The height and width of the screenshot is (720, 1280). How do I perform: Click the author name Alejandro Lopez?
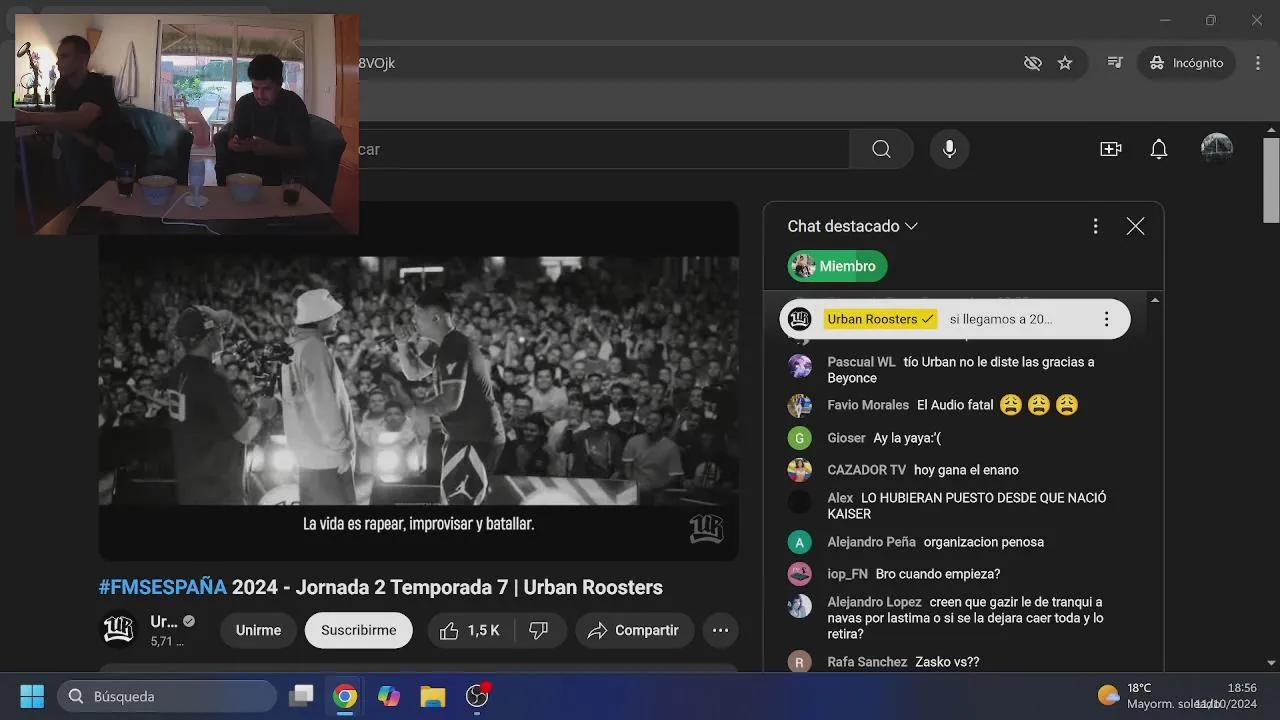(x=874, y=602)
